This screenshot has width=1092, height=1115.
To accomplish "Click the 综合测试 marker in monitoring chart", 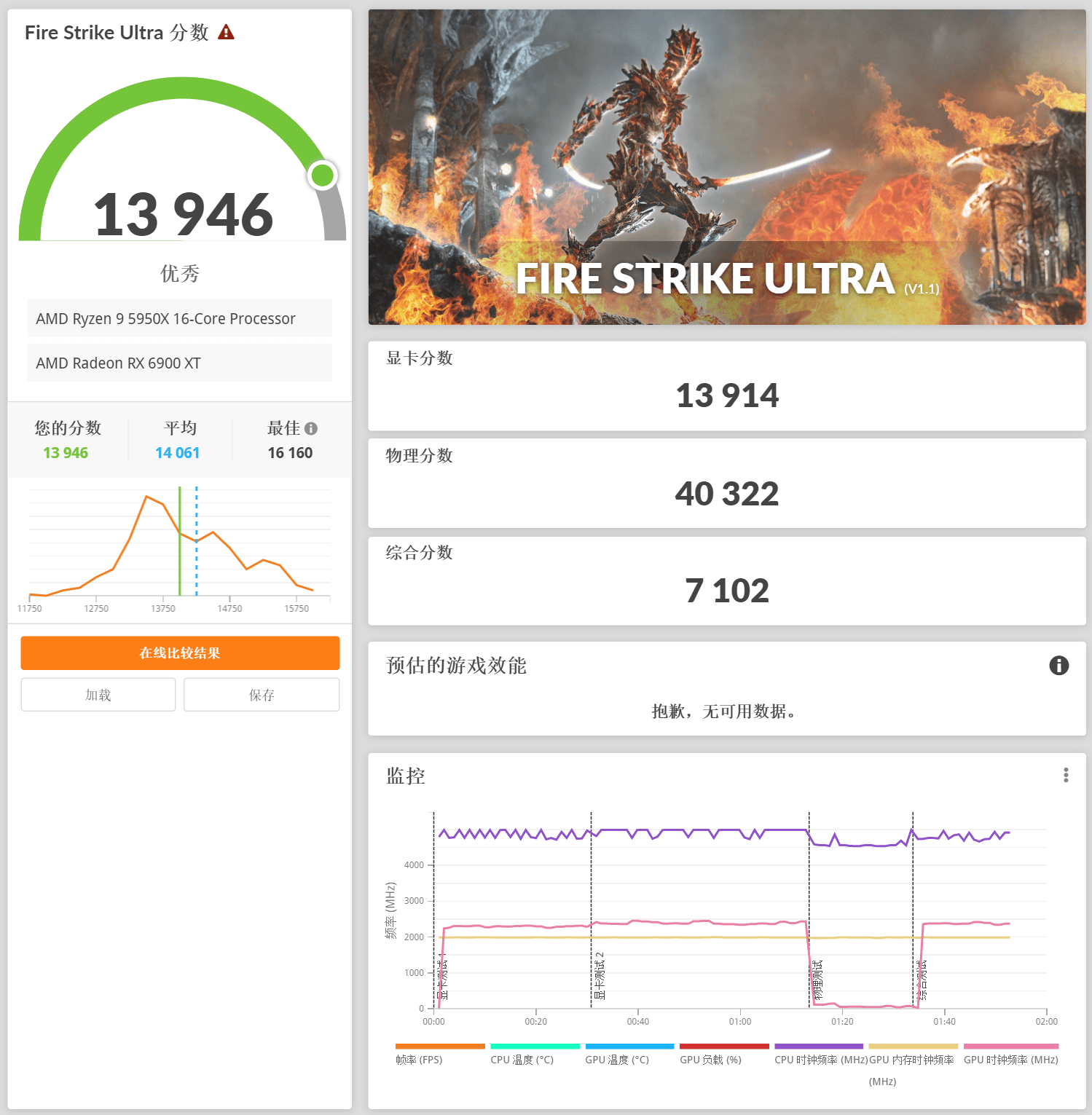I will [x=922, y=980].
